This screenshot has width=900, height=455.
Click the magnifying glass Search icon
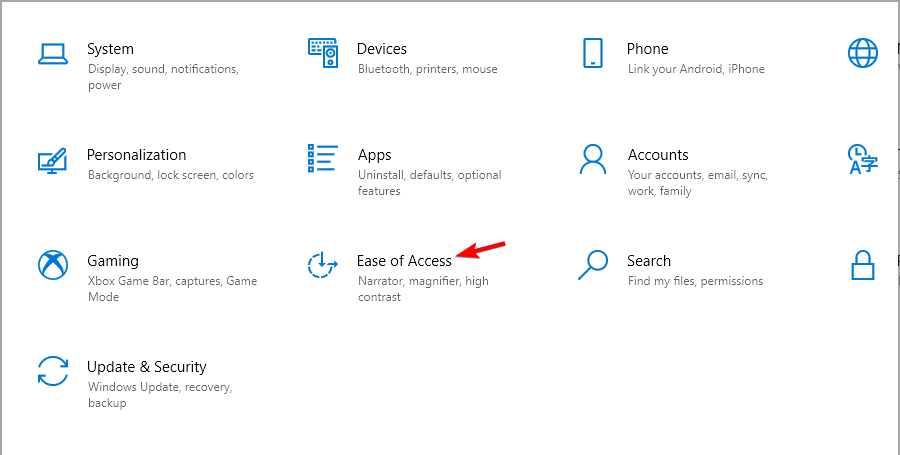pyautogui.click(x=592, y=265)
